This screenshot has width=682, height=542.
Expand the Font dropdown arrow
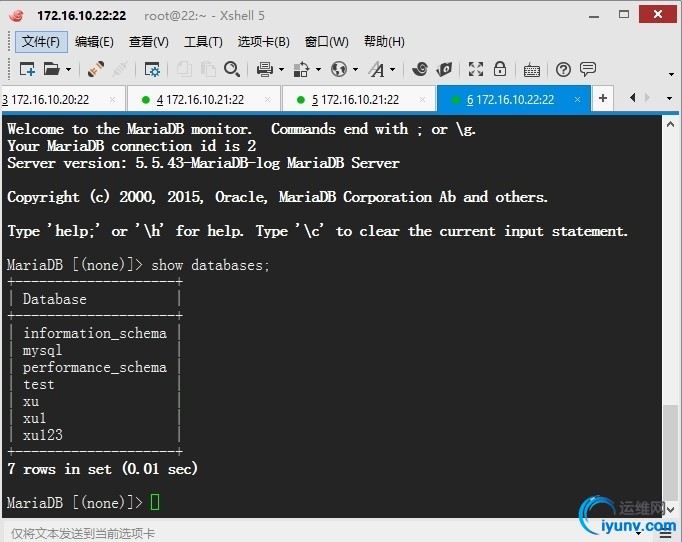point(393,70)
